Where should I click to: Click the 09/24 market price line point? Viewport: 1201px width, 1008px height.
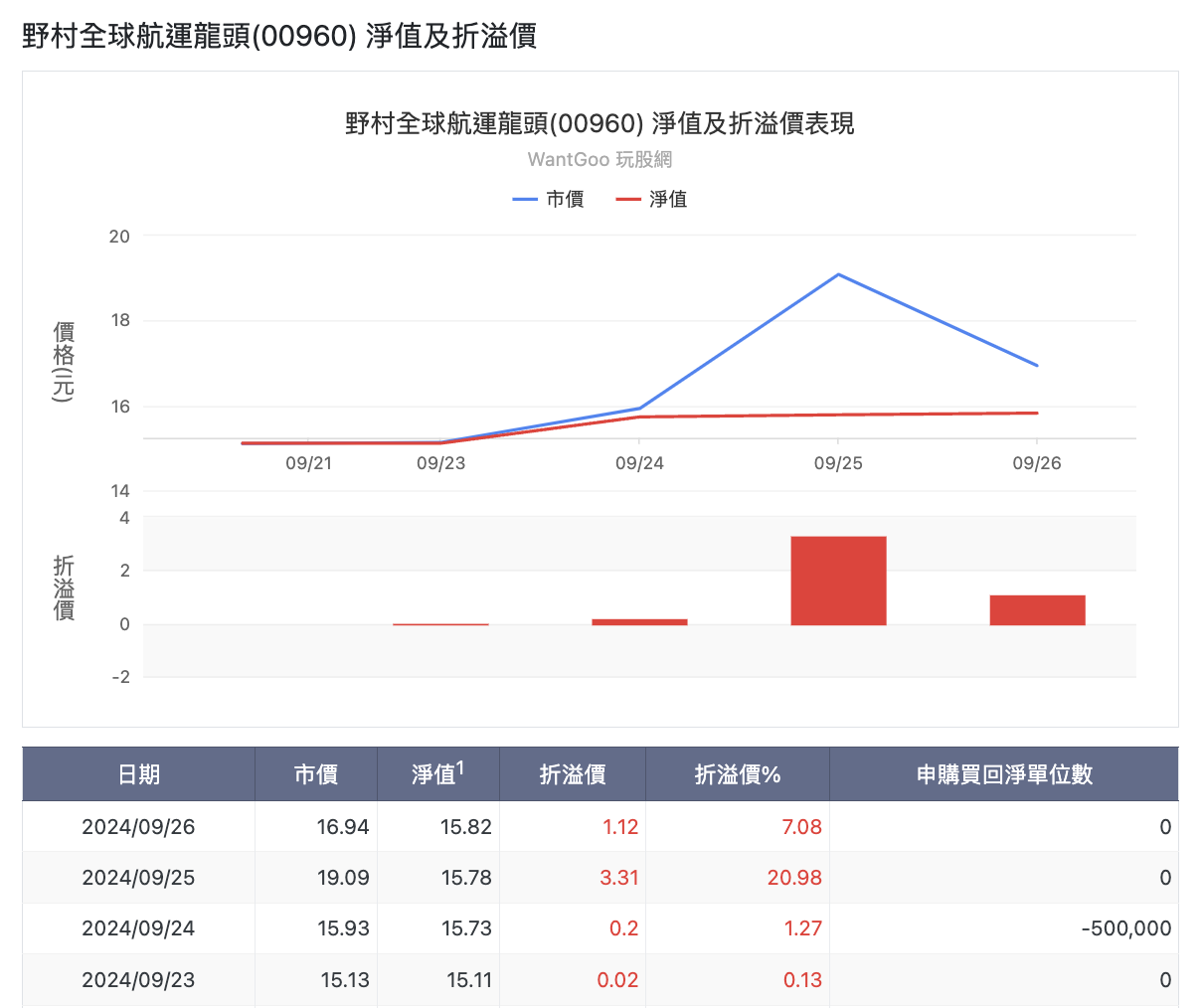[x=639, y=408]
